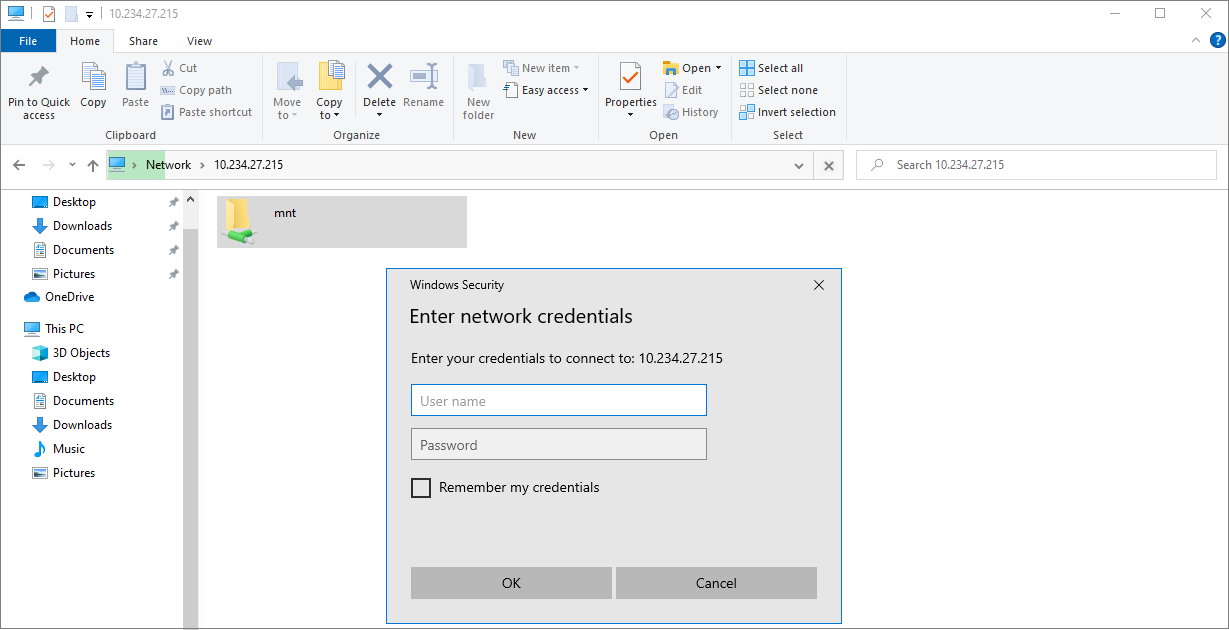Open the Open button dropdown arrow

point(718,68)
